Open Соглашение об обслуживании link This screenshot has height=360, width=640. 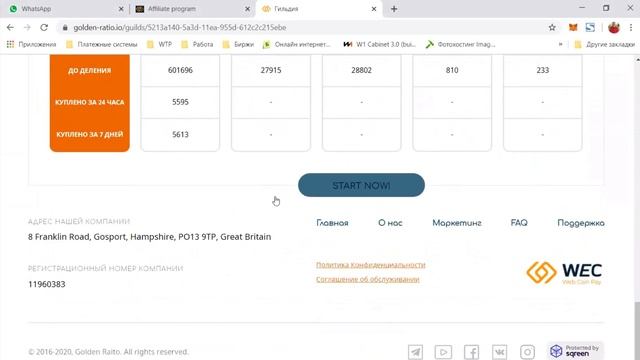click(368, 280)
